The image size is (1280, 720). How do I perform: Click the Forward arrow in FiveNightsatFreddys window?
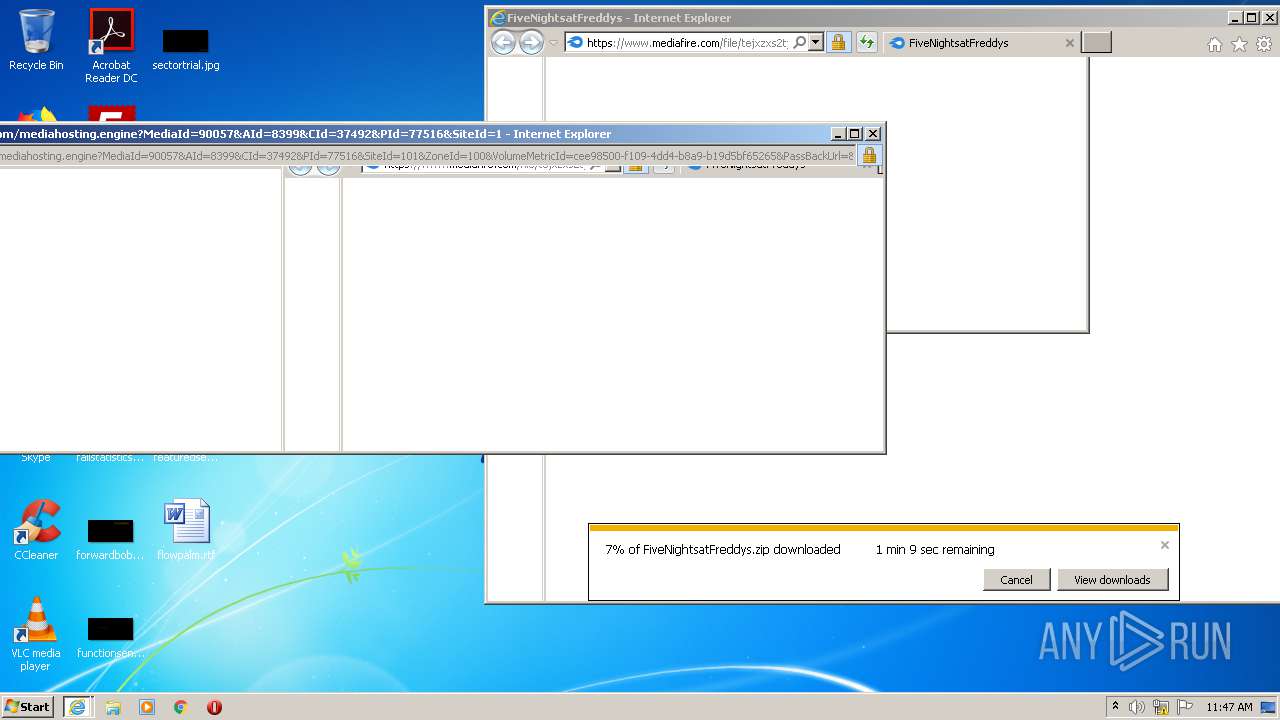(x=531, y=42)
